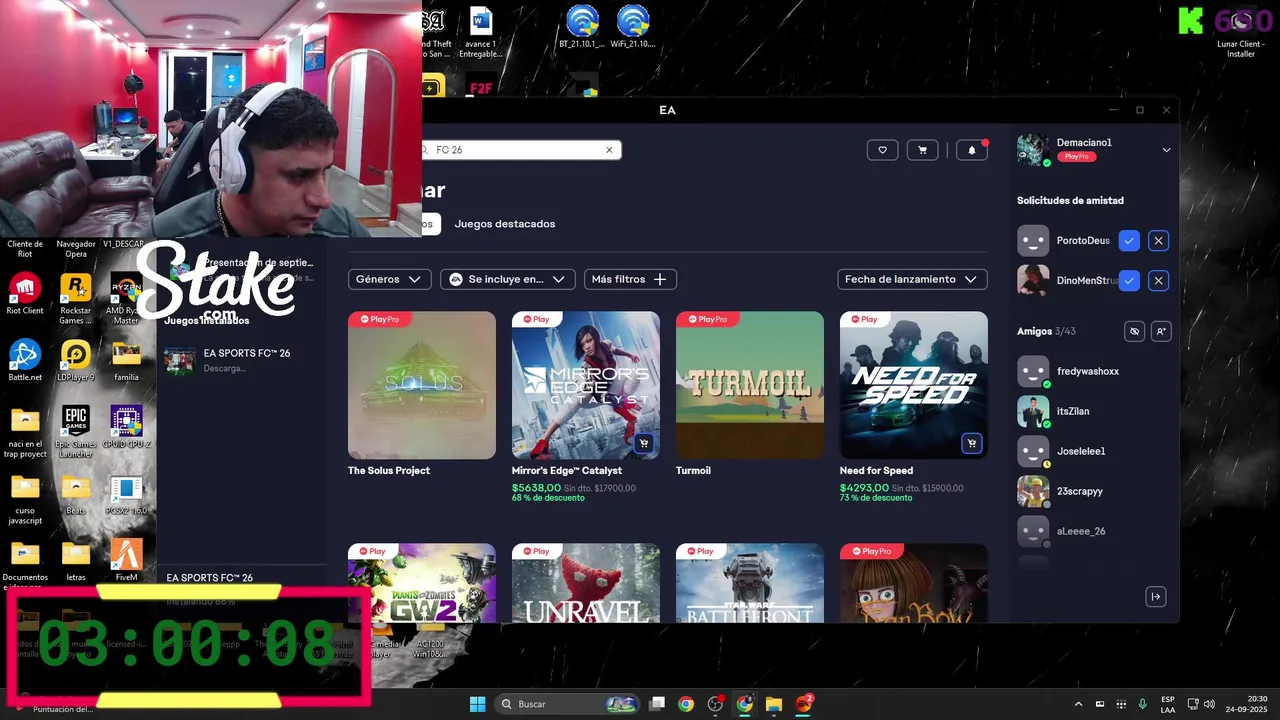This screenshot has height=720, width=1280.
Task: Open Plants vs Zombies GW2 tile
Action: click(x=422, y=583)
